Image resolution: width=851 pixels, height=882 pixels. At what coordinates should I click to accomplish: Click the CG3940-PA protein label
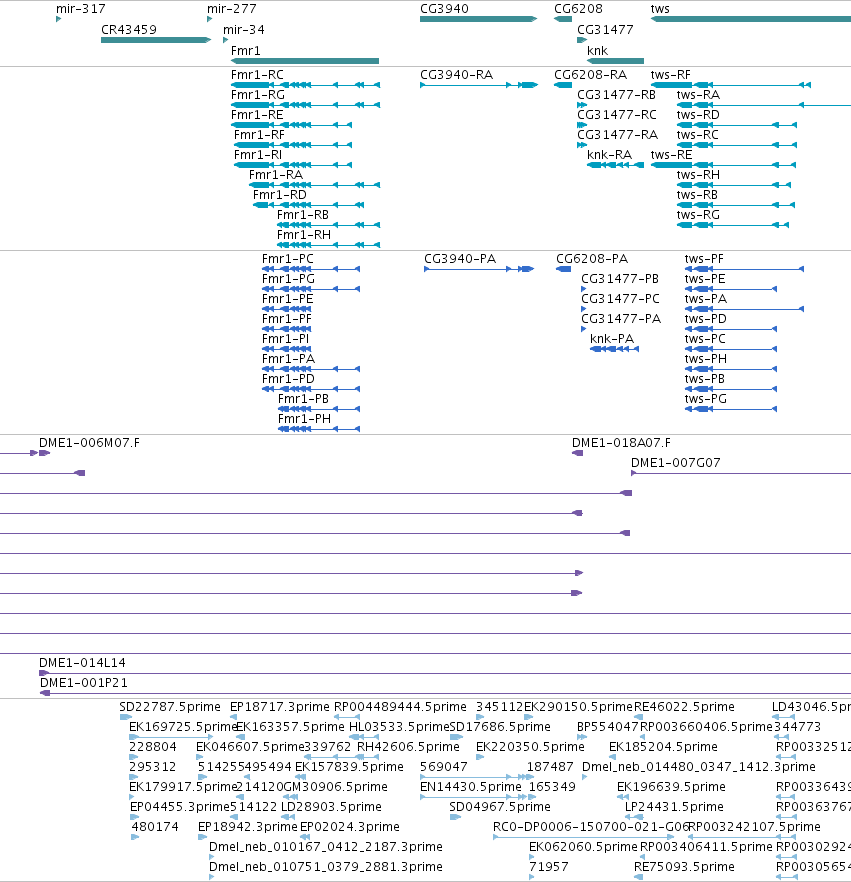pos(460,259)
